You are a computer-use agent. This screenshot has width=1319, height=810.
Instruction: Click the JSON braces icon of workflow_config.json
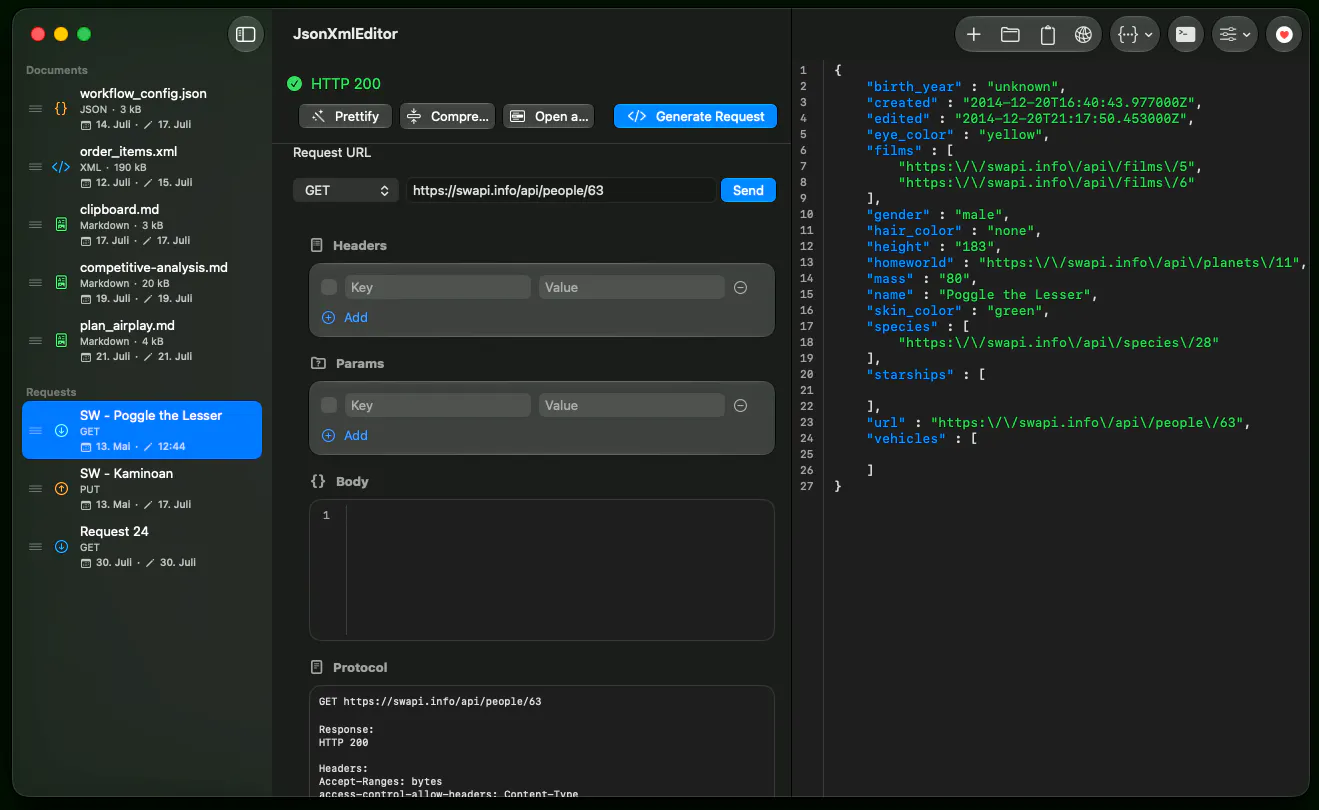pos(61,108)
